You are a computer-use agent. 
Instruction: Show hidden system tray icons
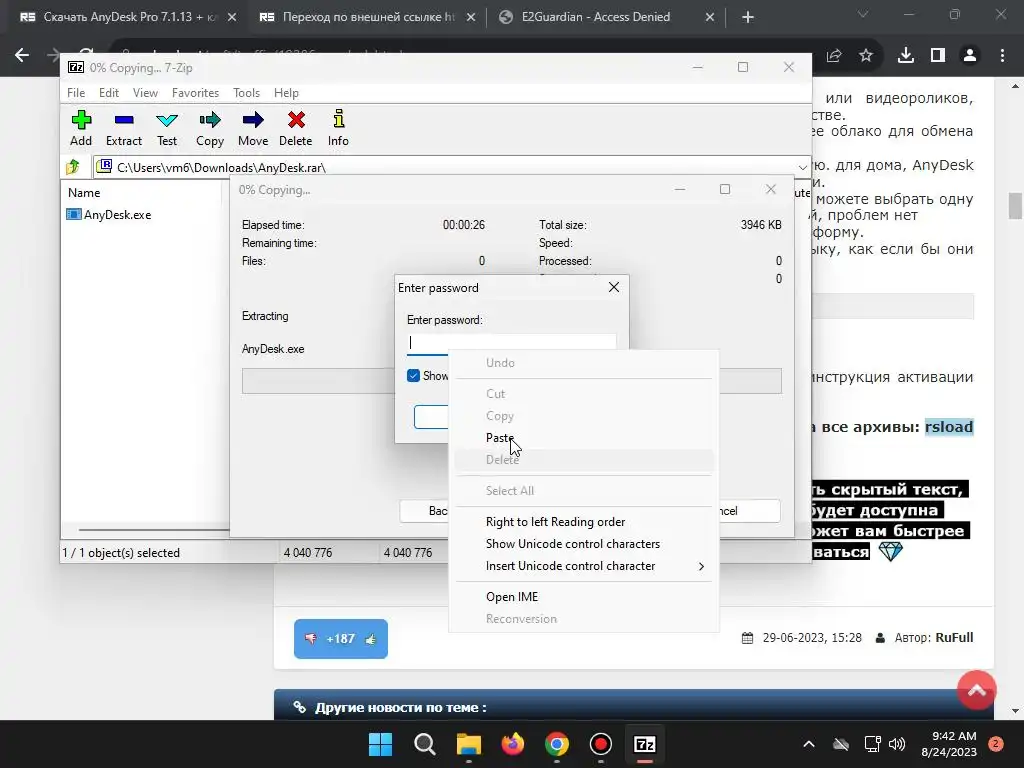coord(808,744)
